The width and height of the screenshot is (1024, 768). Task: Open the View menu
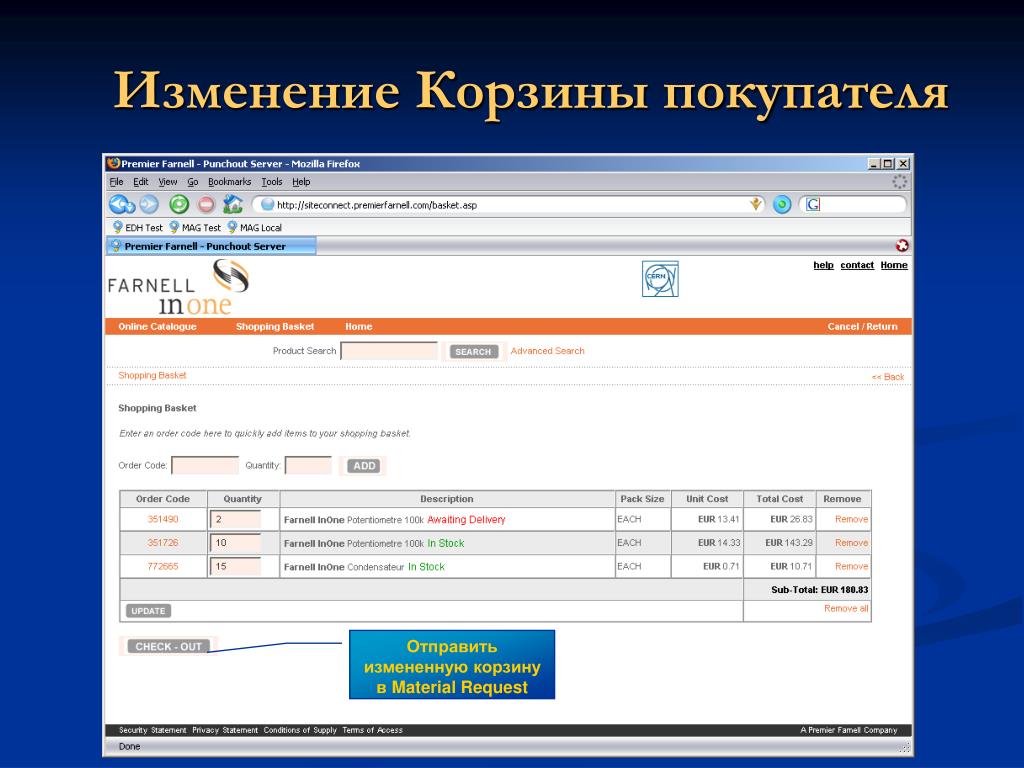point(168,182)
